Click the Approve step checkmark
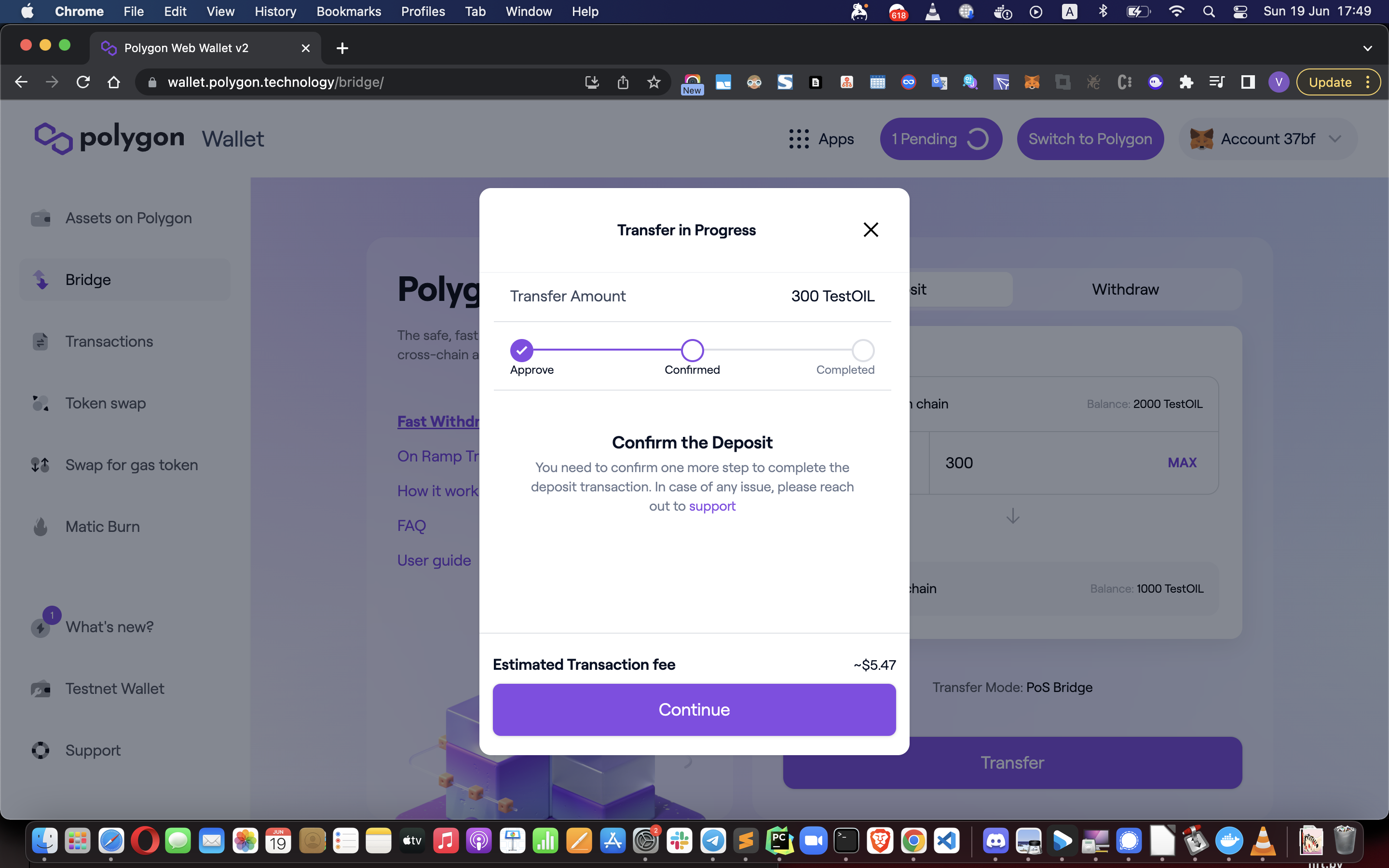 click(521, 350)
